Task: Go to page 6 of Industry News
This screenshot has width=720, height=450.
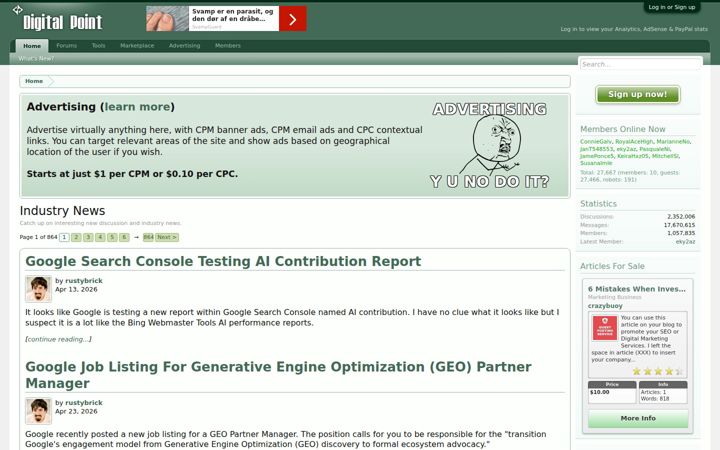Action: pyautogui.click(x=124, y=237)
